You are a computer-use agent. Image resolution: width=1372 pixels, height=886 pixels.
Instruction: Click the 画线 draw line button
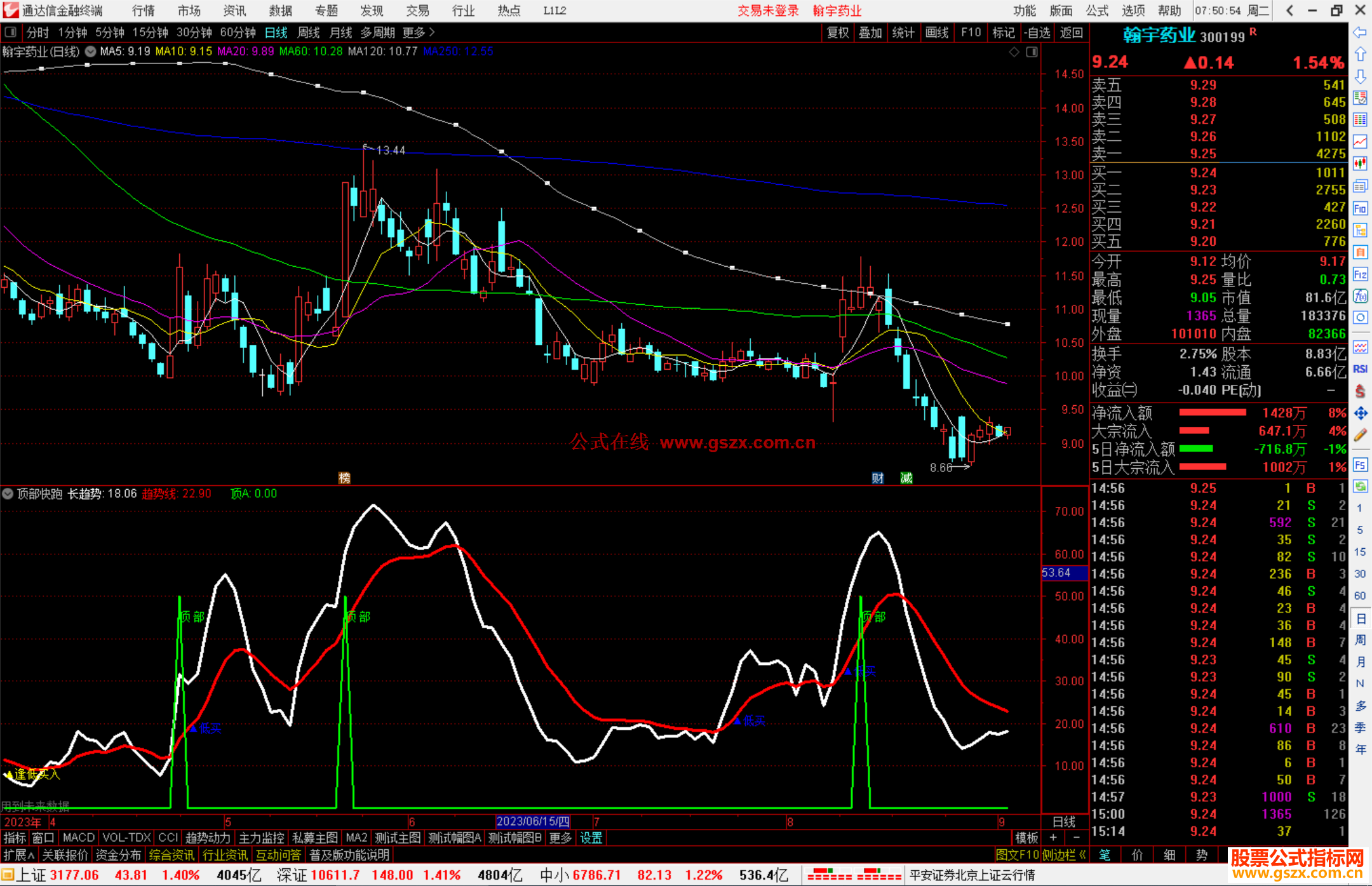[x=937, y=32]
